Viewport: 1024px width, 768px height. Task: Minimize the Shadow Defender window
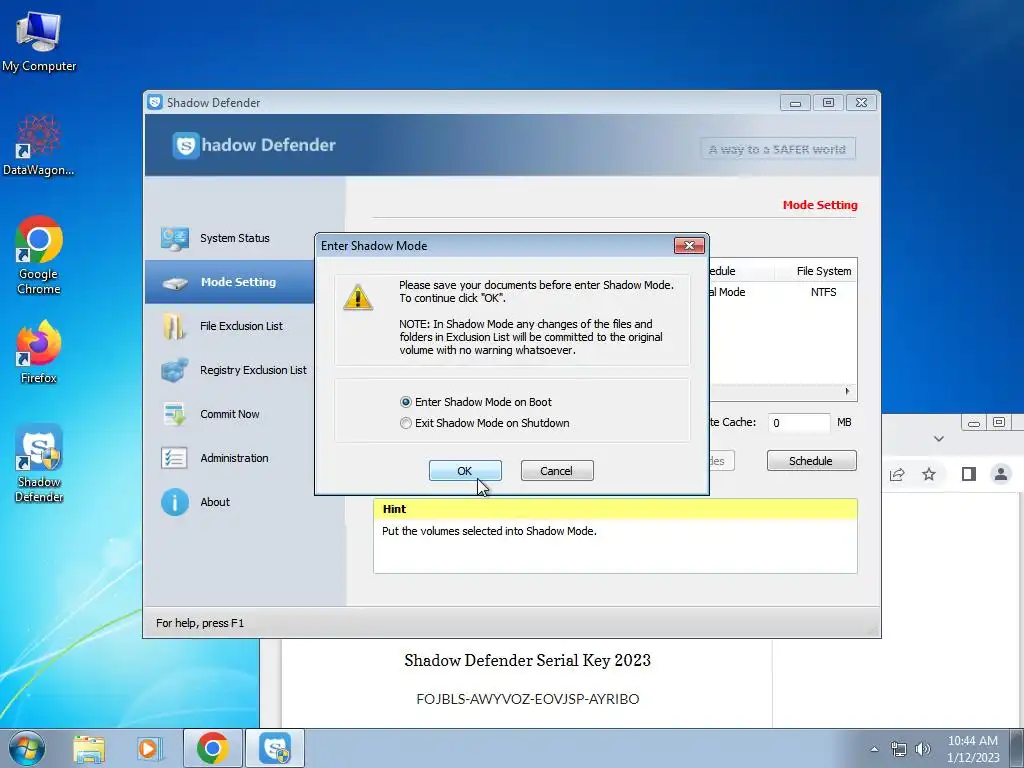(x=795, y=103)
